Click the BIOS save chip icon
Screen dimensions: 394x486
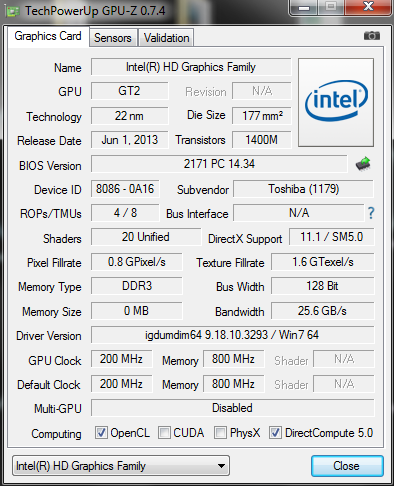(363, 164)
